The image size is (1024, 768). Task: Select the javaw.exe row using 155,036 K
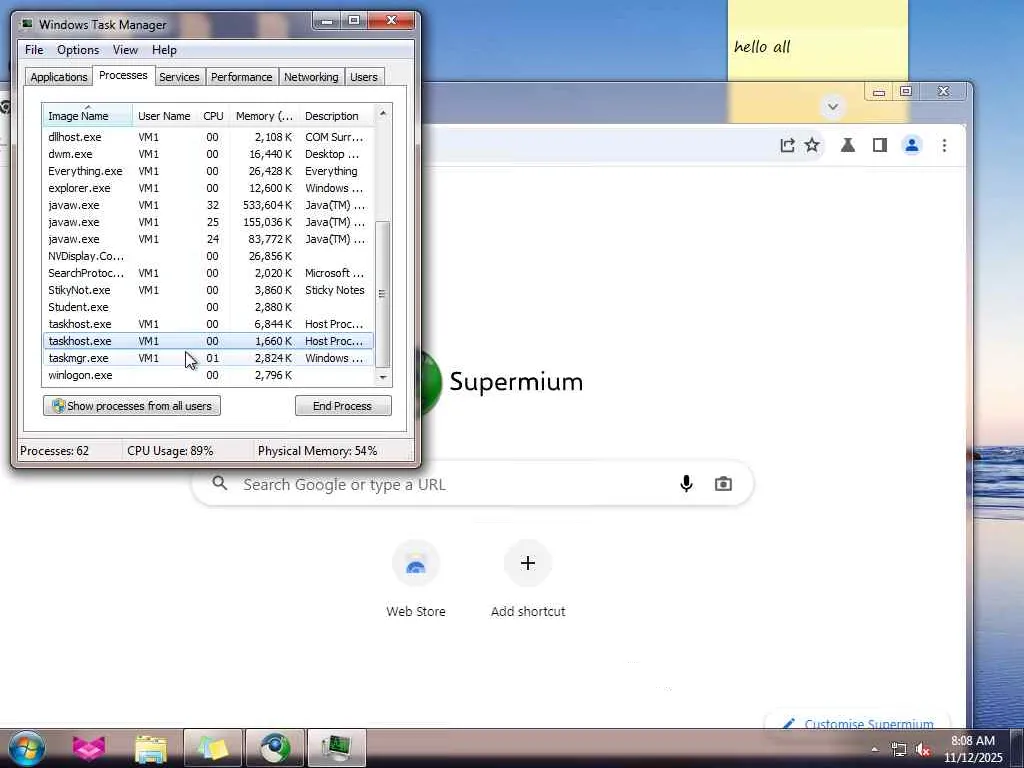(x=208, y=222)
